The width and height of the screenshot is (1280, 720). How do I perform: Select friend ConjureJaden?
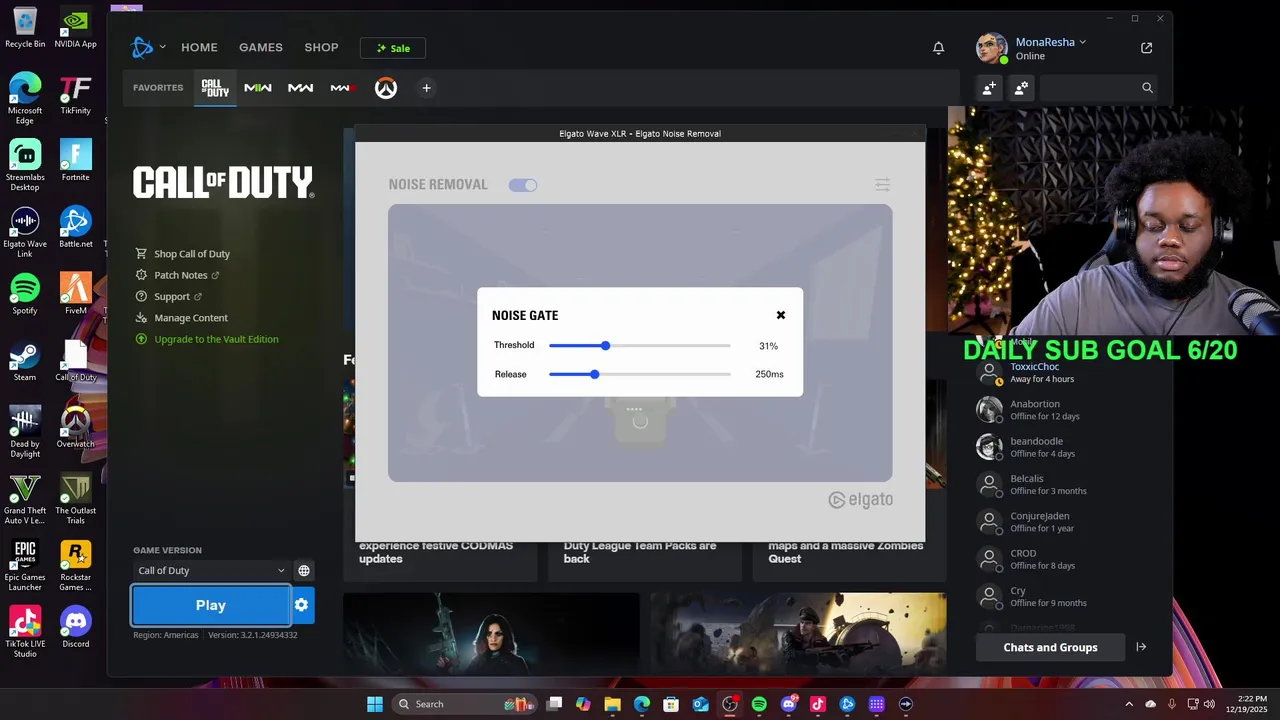click(x=1060, y=522)
